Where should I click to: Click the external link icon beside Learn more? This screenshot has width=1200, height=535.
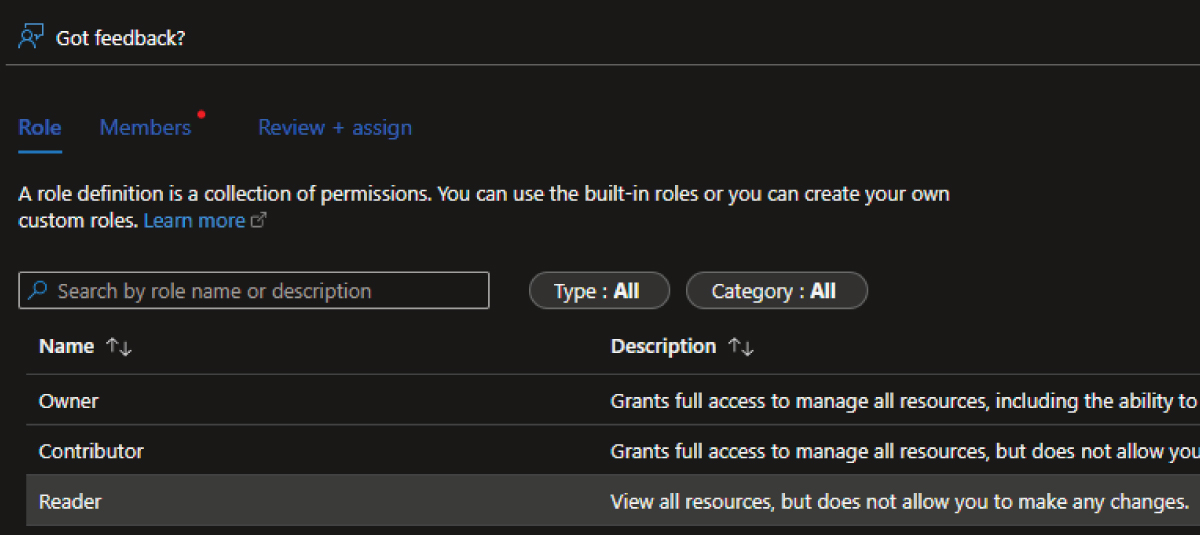(258, 221)
